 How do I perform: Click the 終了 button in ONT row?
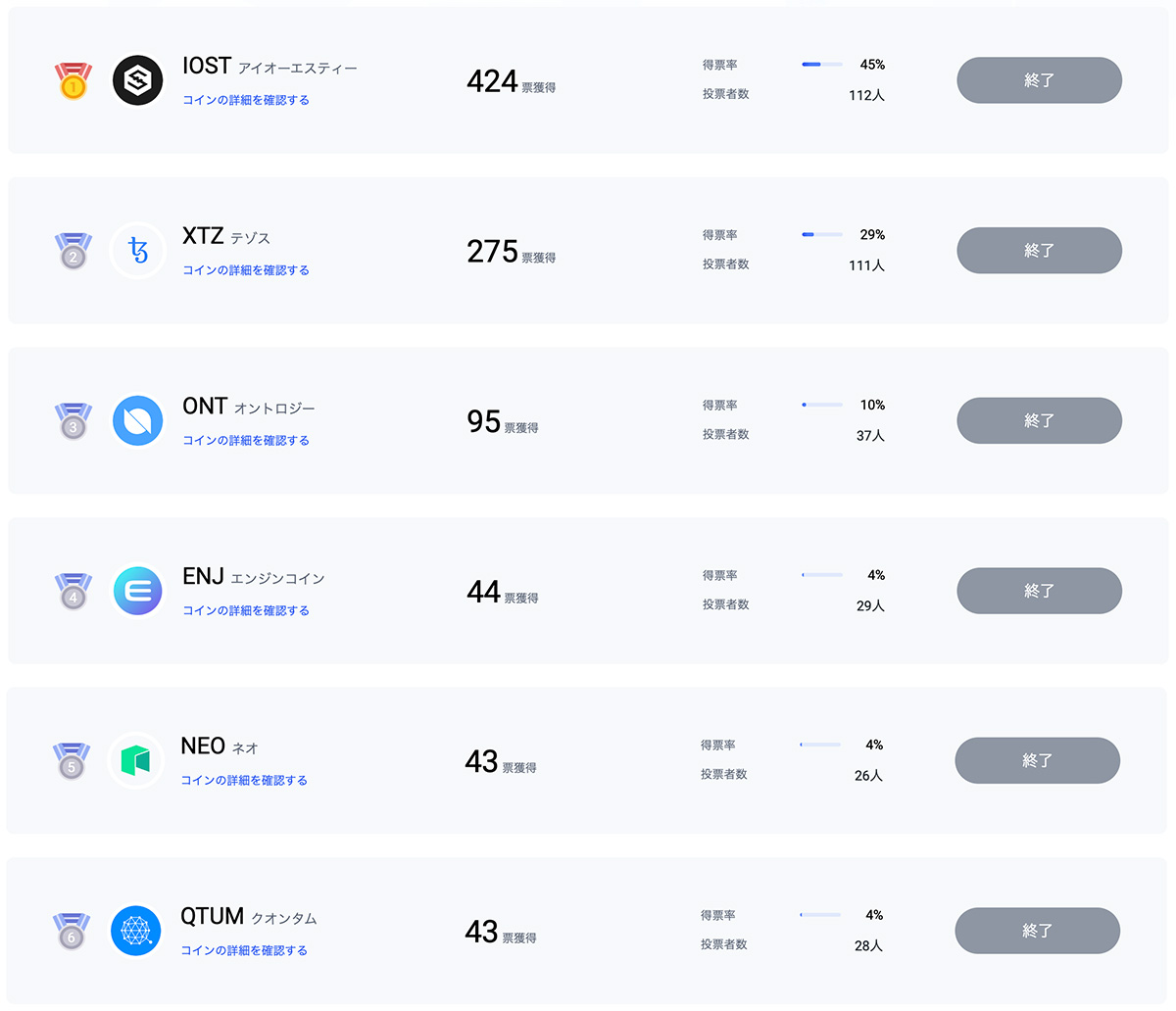[x=1039, y=420]
